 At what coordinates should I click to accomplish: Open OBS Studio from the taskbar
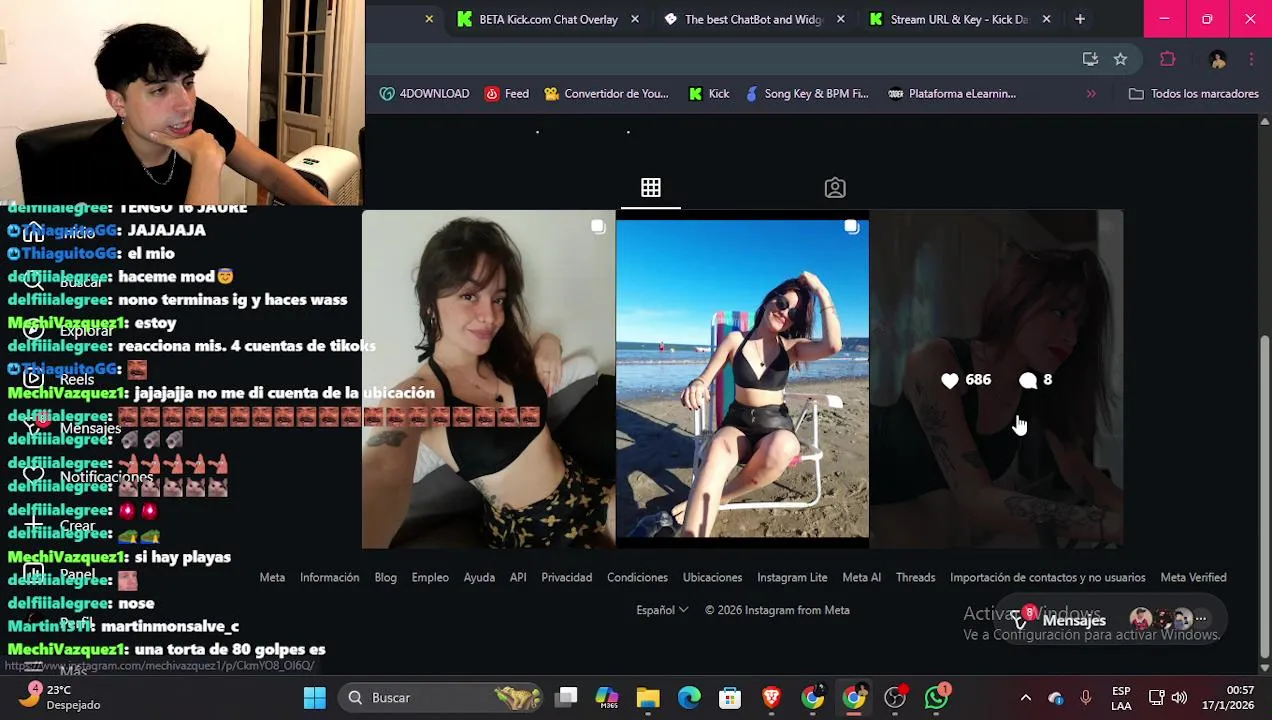pyautogui.click(x=895, y=698)
